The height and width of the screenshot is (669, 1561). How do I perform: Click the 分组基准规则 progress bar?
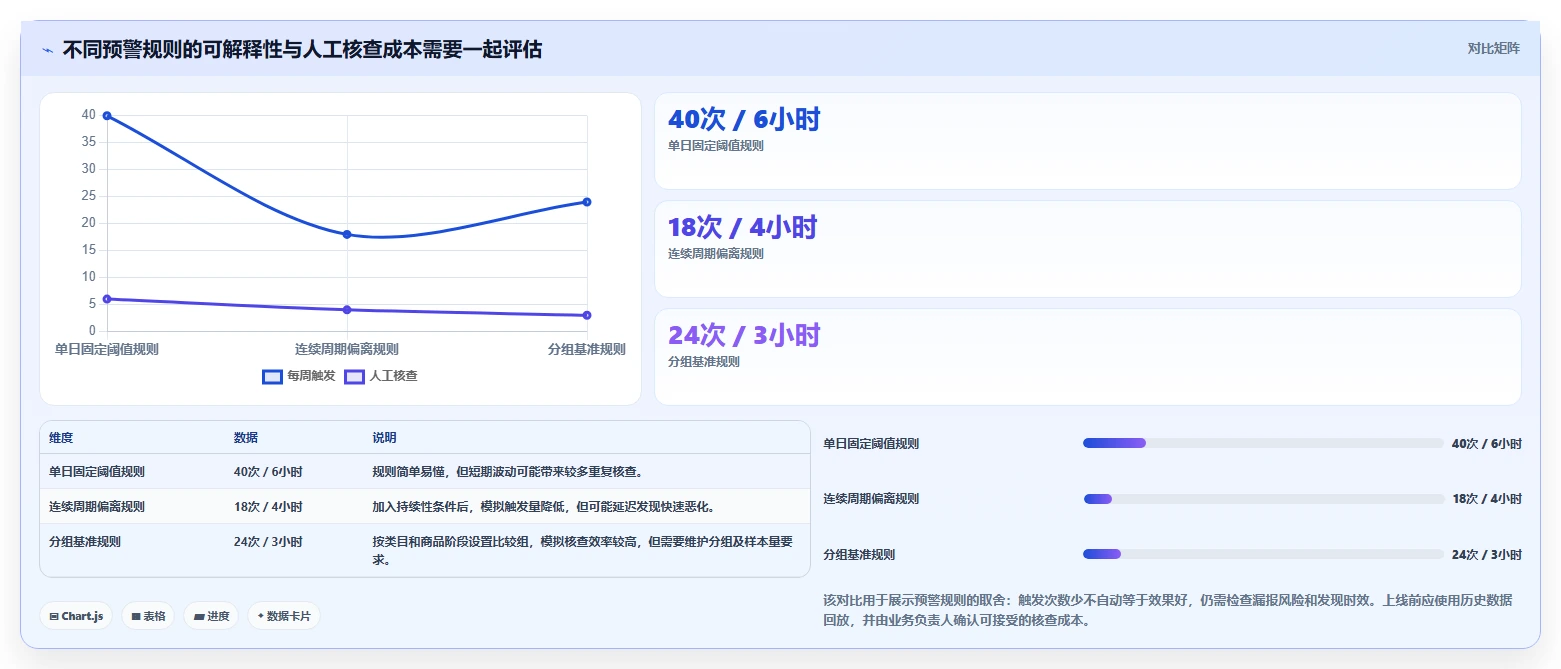[x=1263, y=554]
